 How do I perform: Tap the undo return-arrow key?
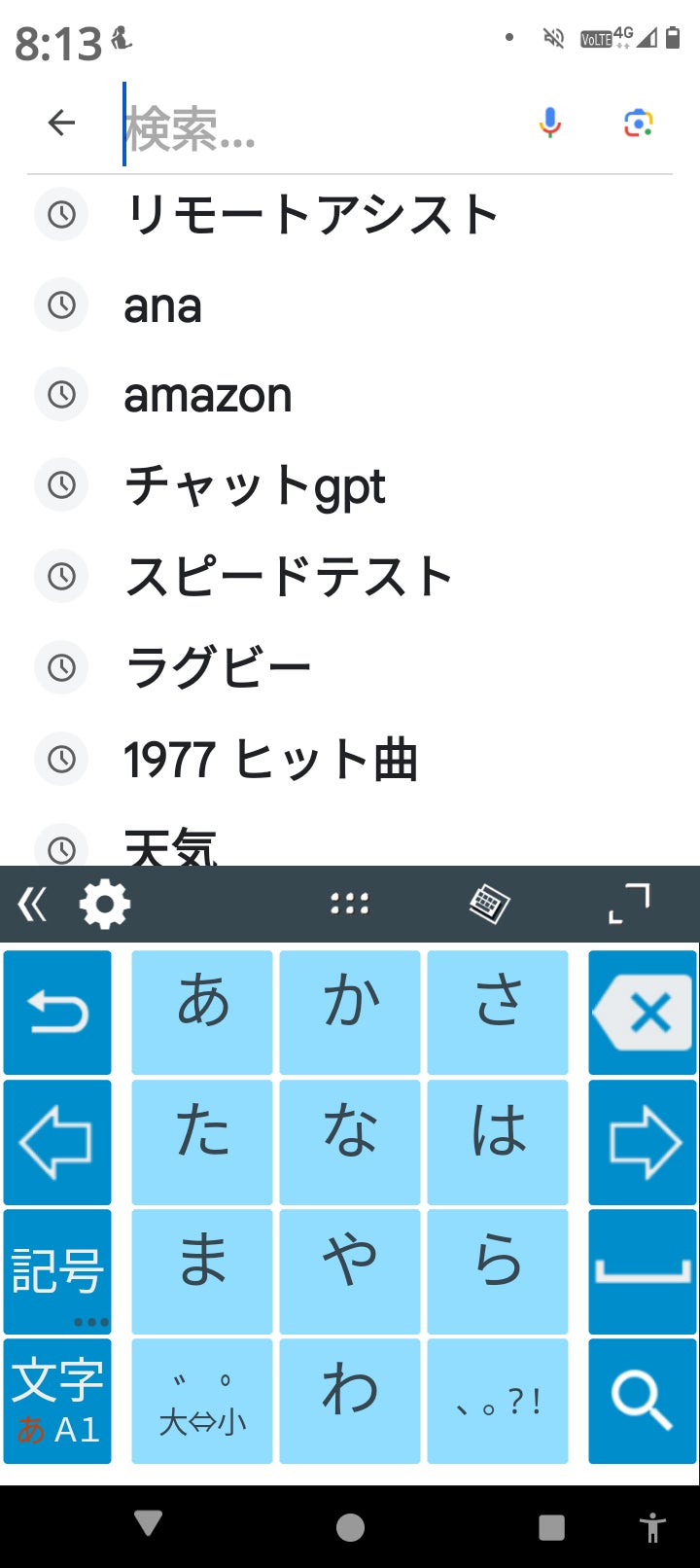(57, 1013)
